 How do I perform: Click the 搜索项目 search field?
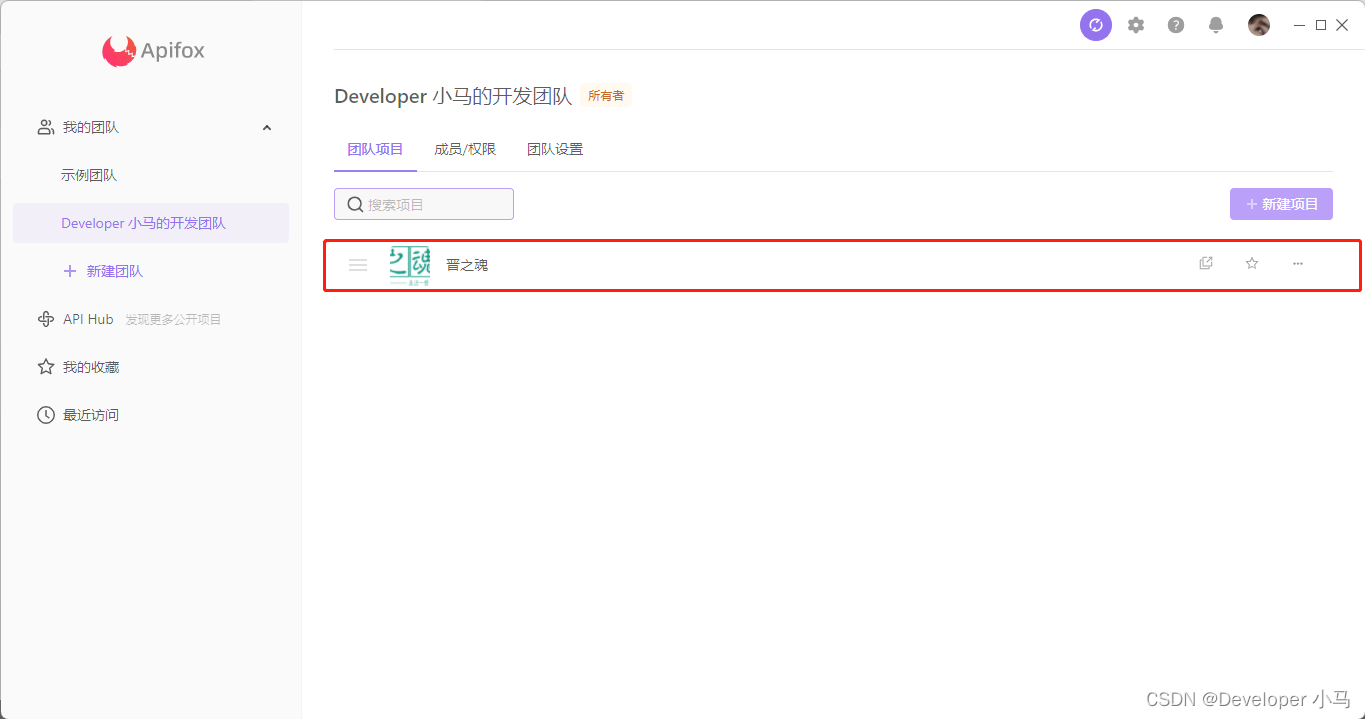pos(424,204)
